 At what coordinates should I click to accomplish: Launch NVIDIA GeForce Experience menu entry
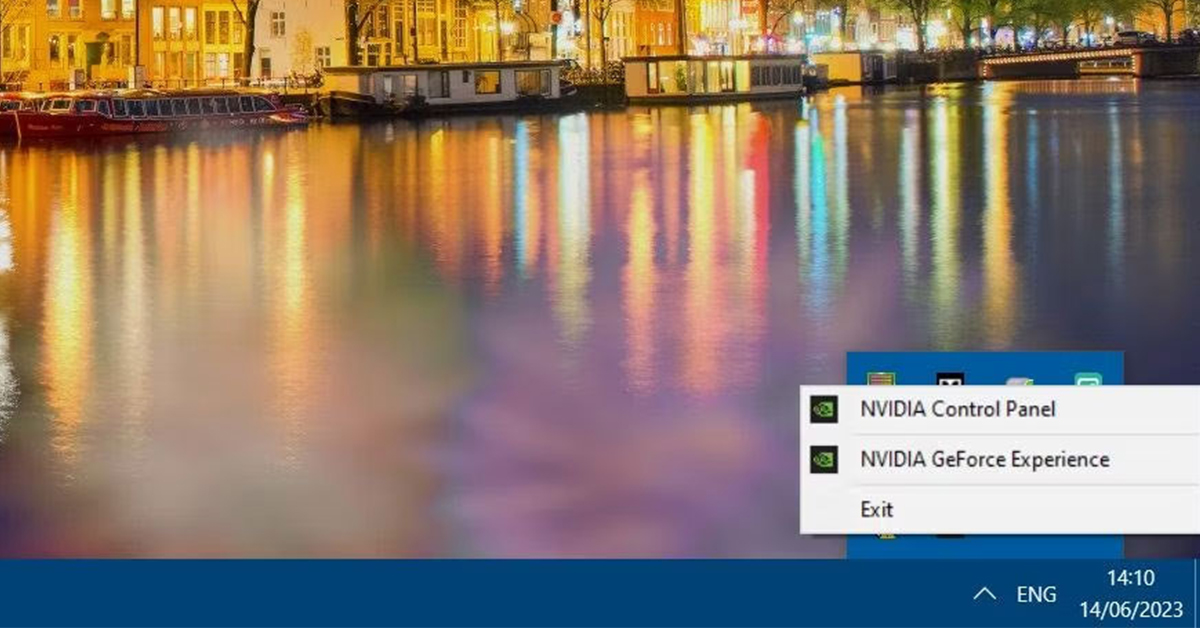tap(984, 460)
